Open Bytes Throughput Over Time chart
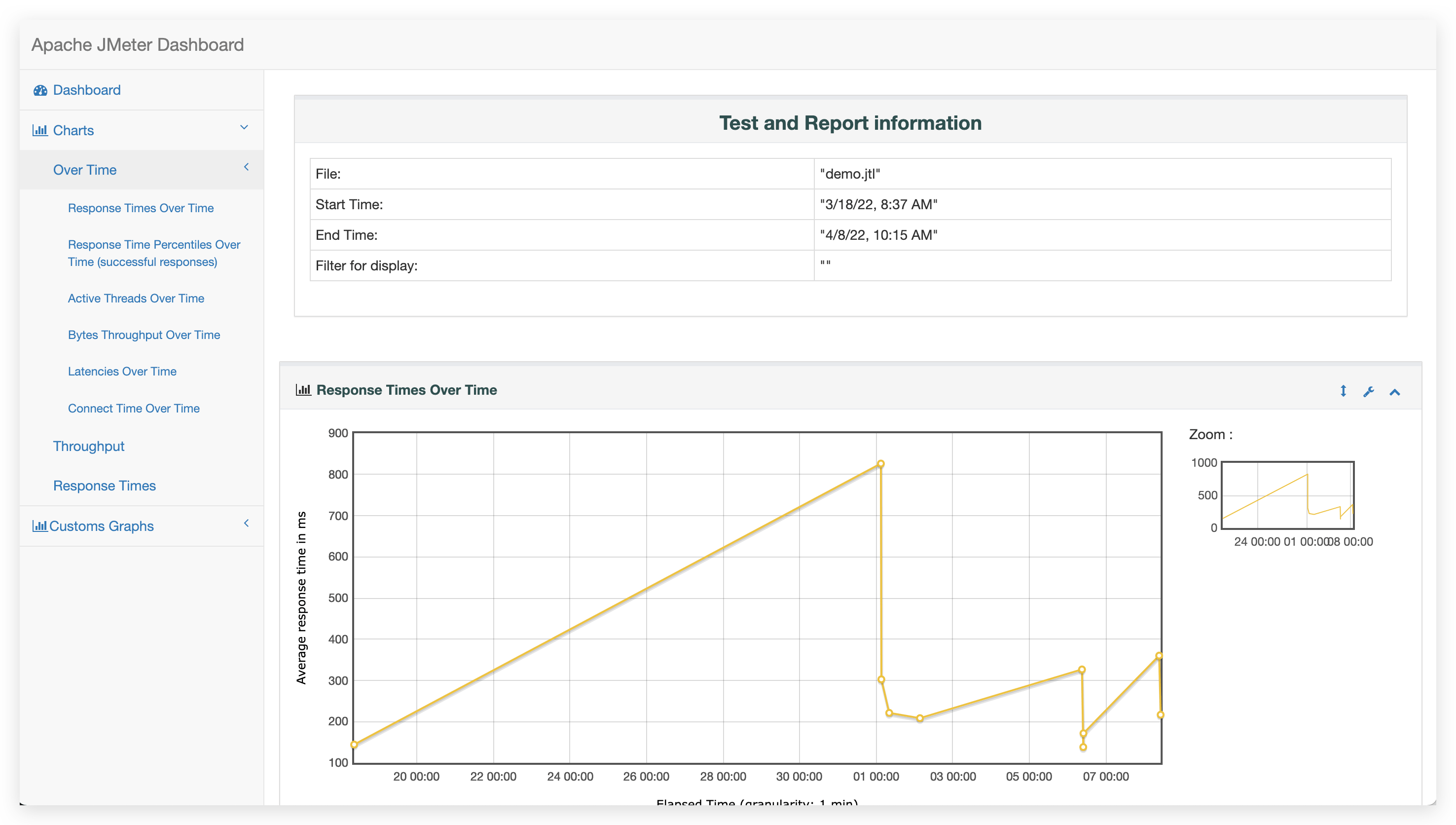Viewport: 1456px width, 825px height. 144,335
